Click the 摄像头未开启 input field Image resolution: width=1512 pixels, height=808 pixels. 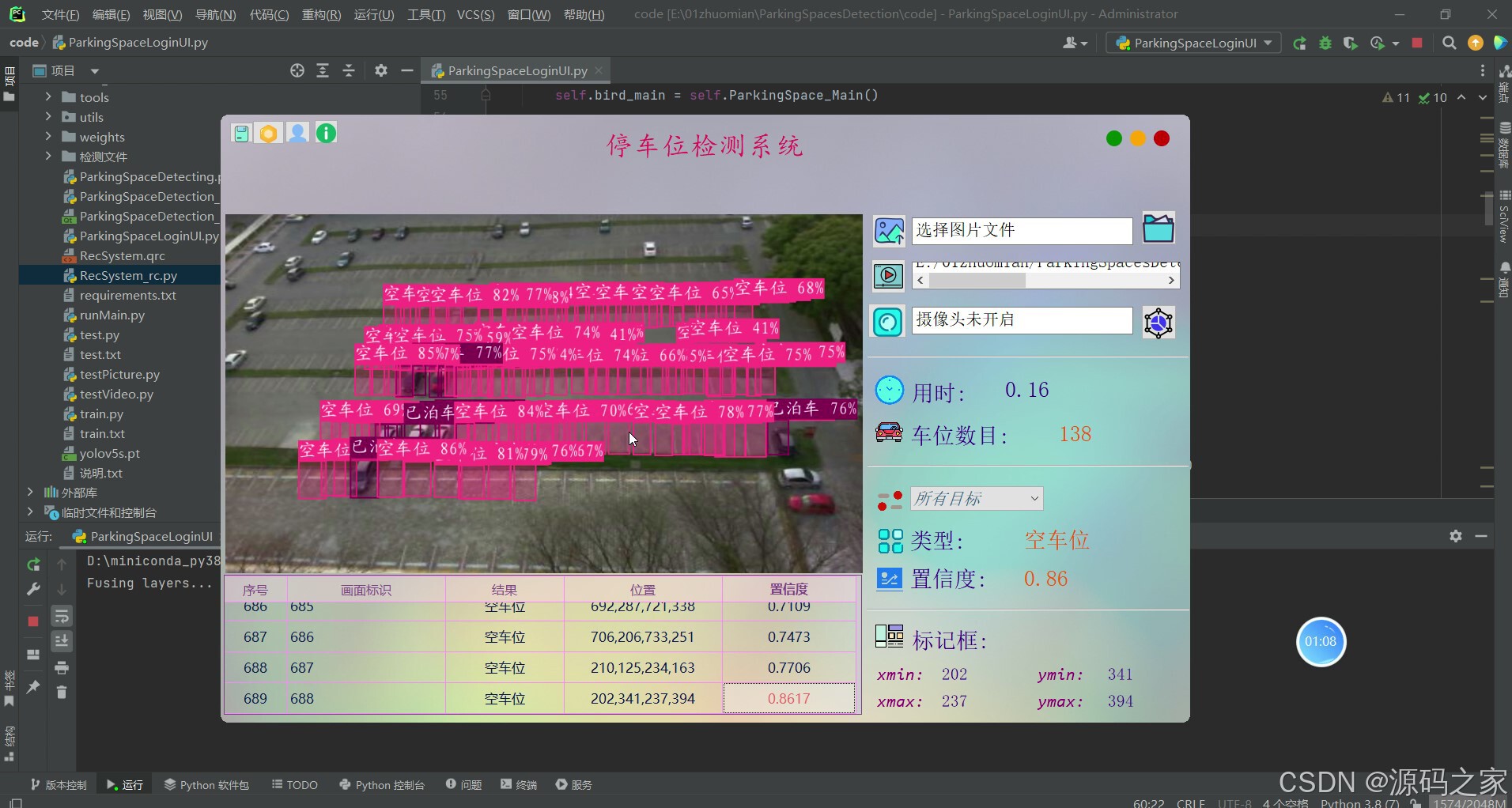pos(1022,320)
